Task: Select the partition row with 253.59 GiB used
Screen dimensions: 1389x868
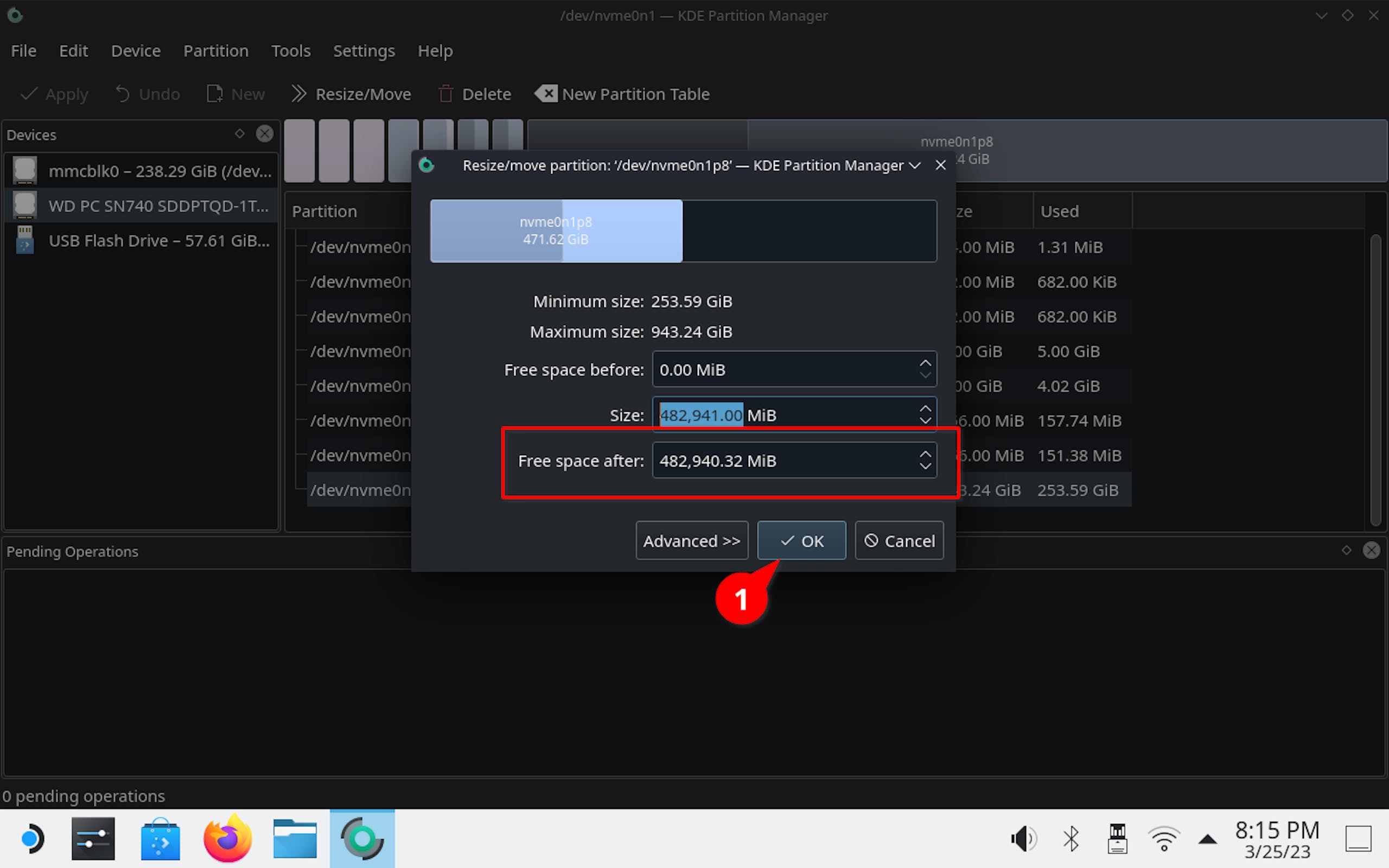Action: (x=719, y=490)
